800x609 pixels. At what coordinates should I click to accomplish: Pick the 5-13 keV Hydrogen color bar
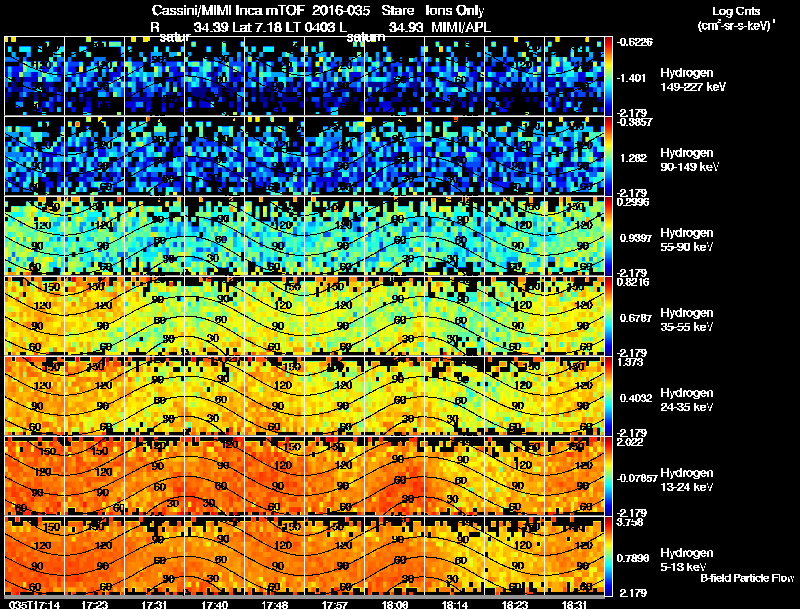click(608, 556)
